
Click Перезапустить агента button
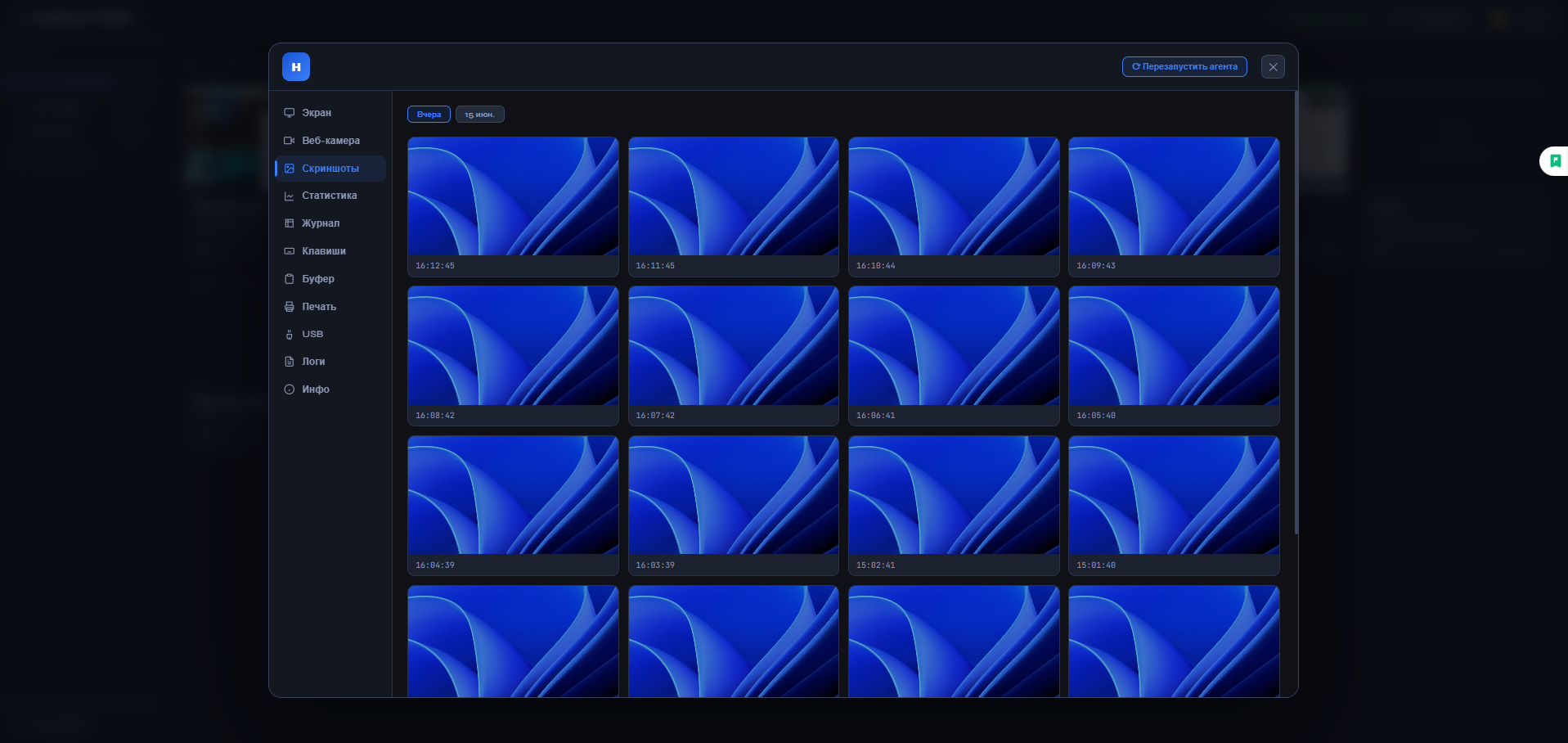click(x=1184, y=67)
